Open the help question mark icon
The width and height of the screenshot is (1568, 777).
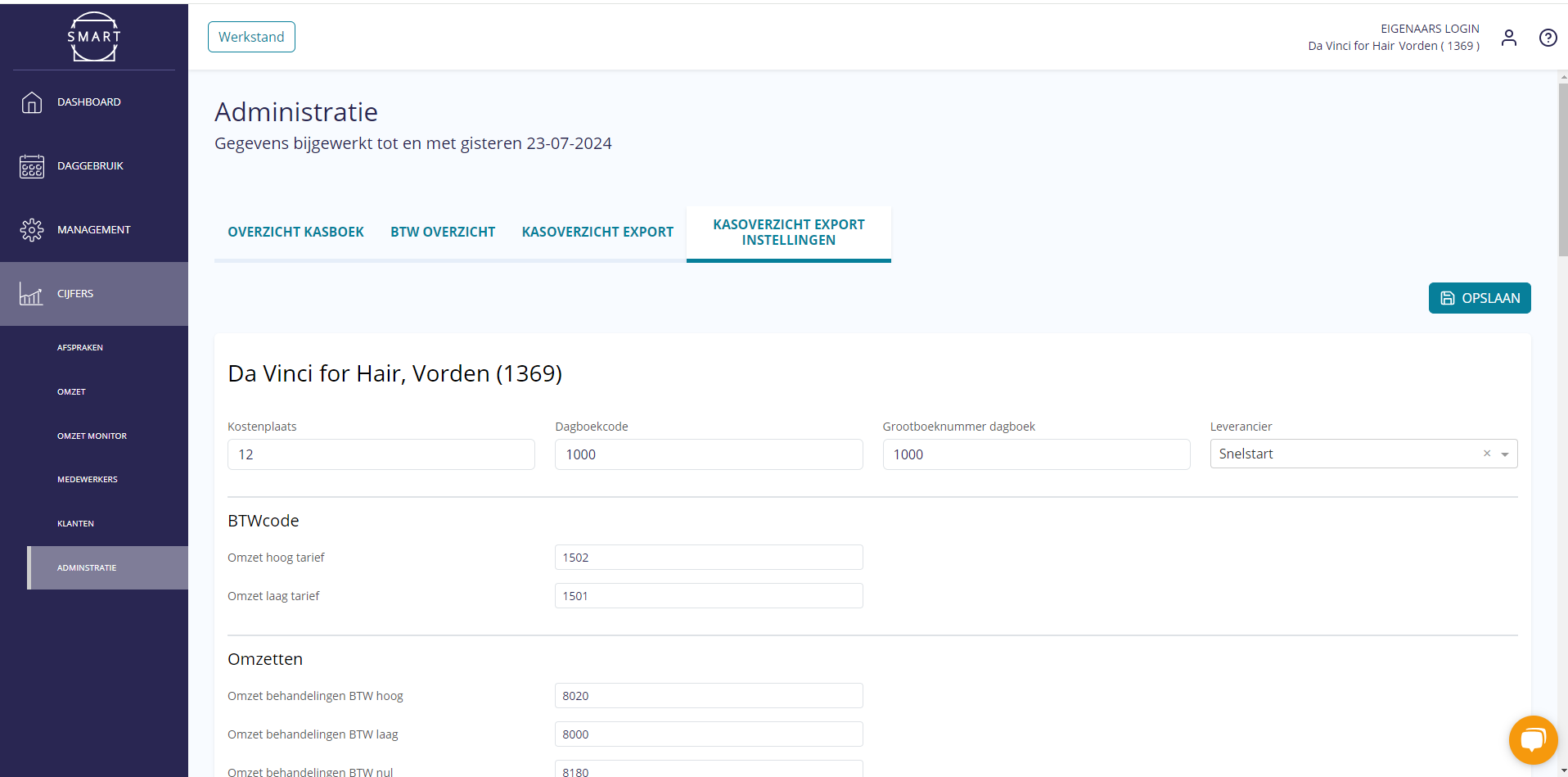click(x=1548, y=38)
